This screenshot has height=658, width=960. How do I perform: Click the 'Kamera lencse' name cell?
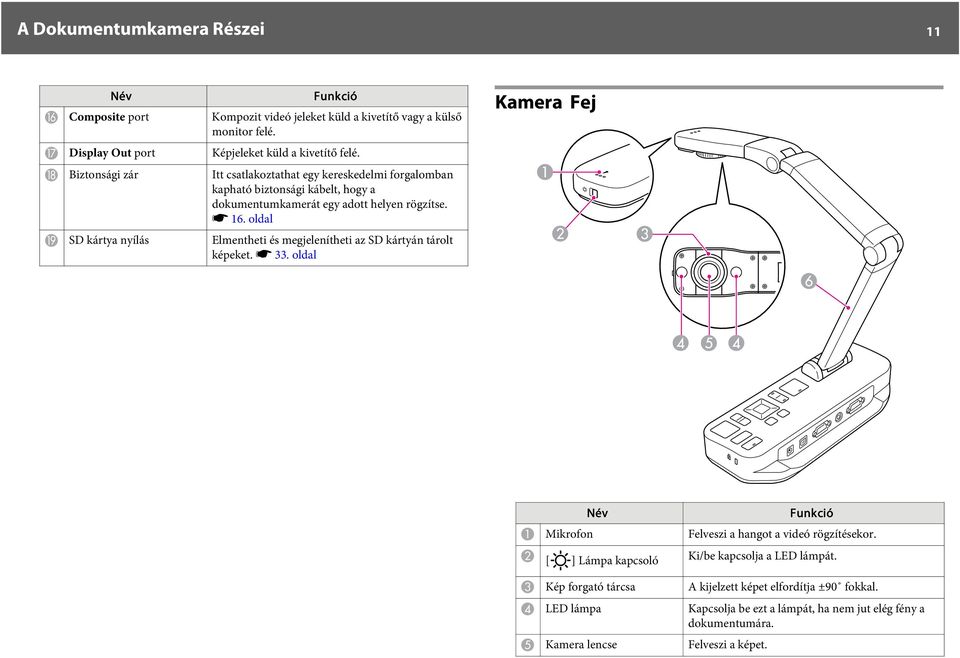(x=611, y=645)
